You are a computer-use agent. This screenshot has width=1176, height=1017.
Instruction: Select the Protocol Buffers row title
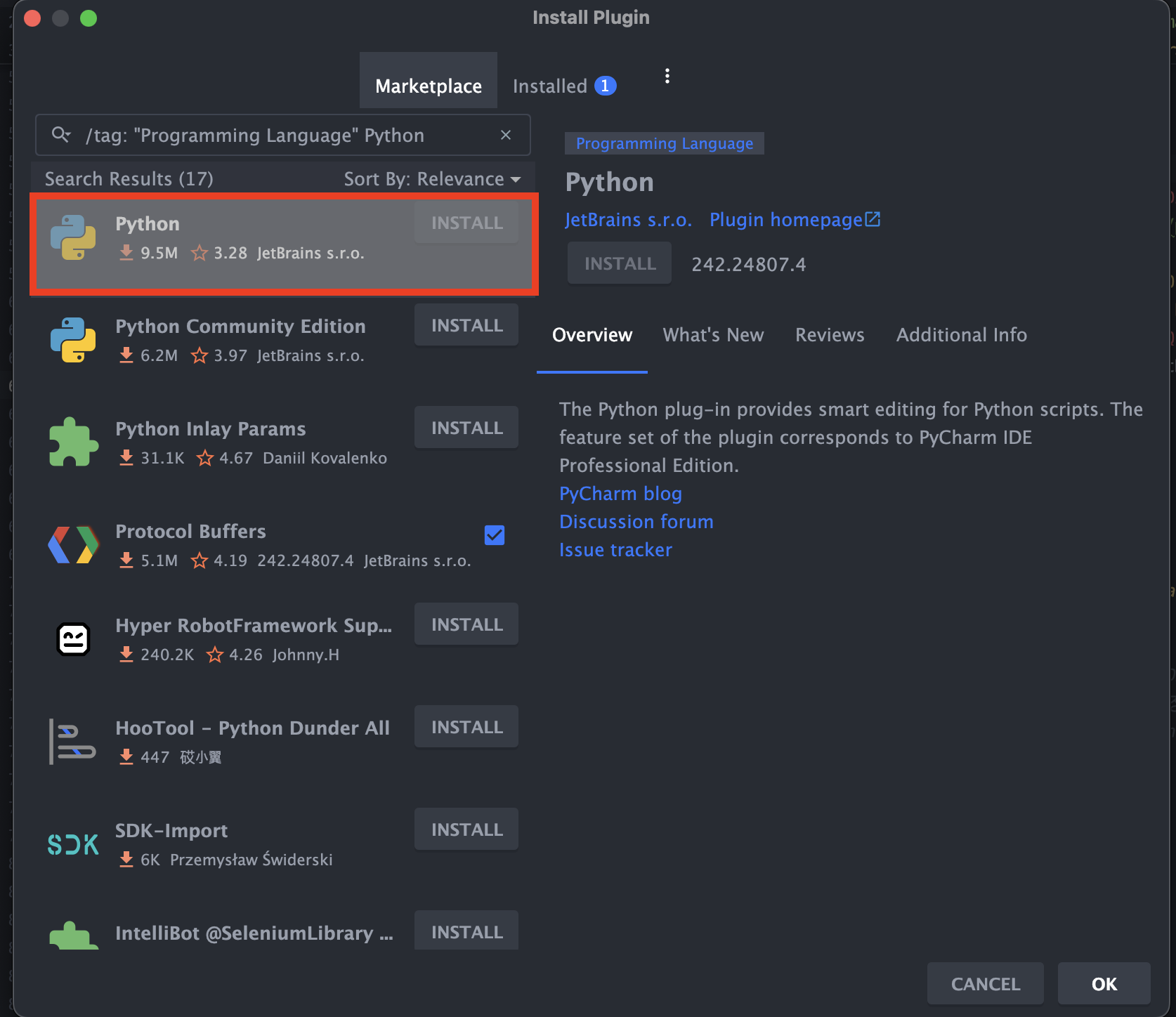[190, 532]
